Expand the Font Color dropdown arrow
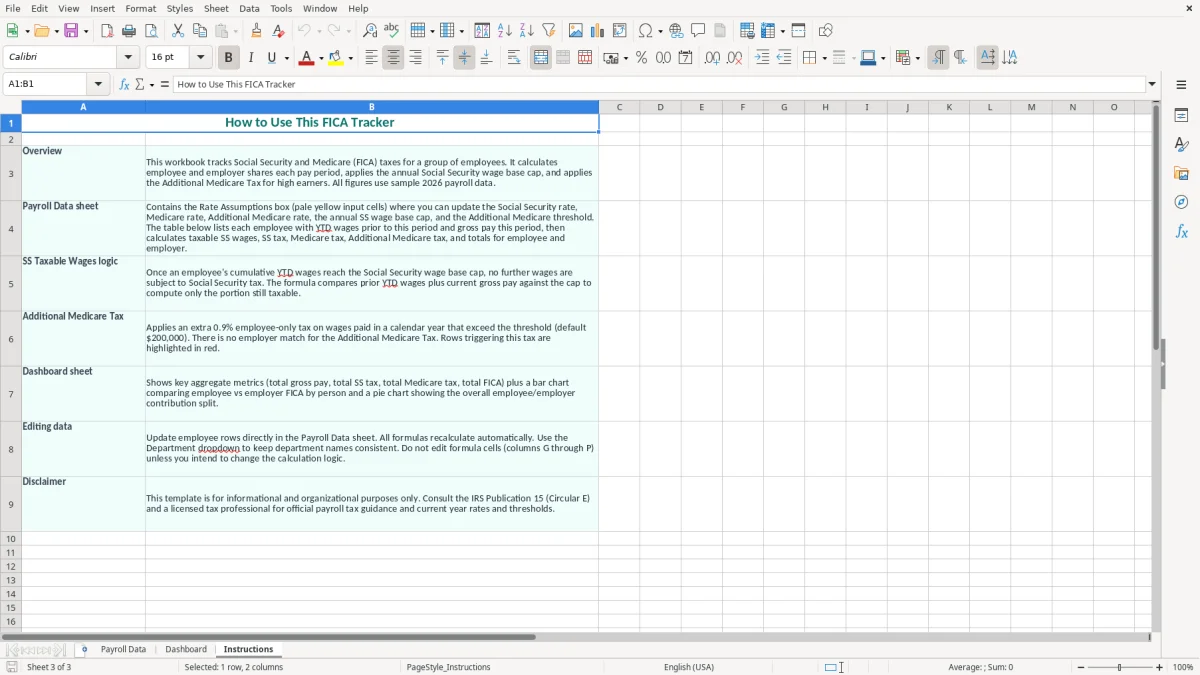The width and height of the screenshot is (1200, 675). click(320, 58)
